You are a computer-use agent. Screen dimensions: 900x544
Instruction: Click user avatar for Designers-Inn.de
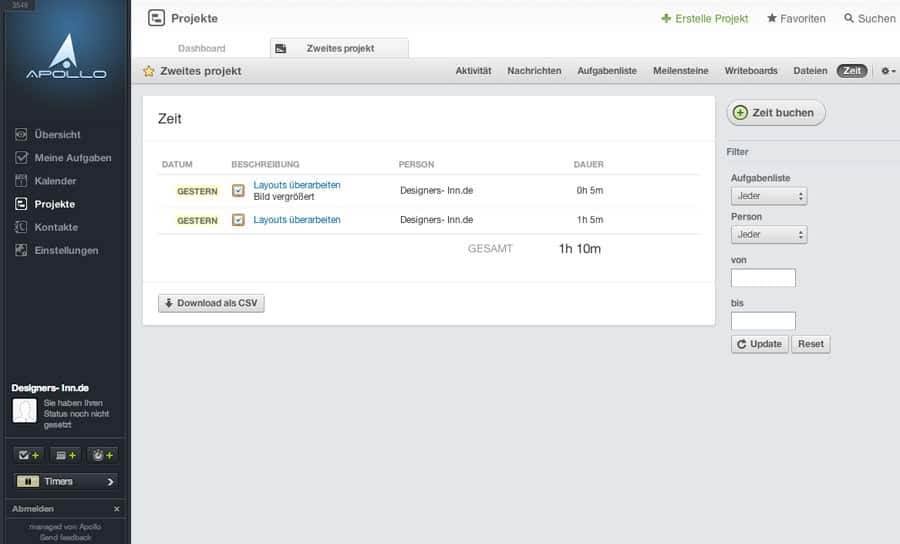coord(25,410)
